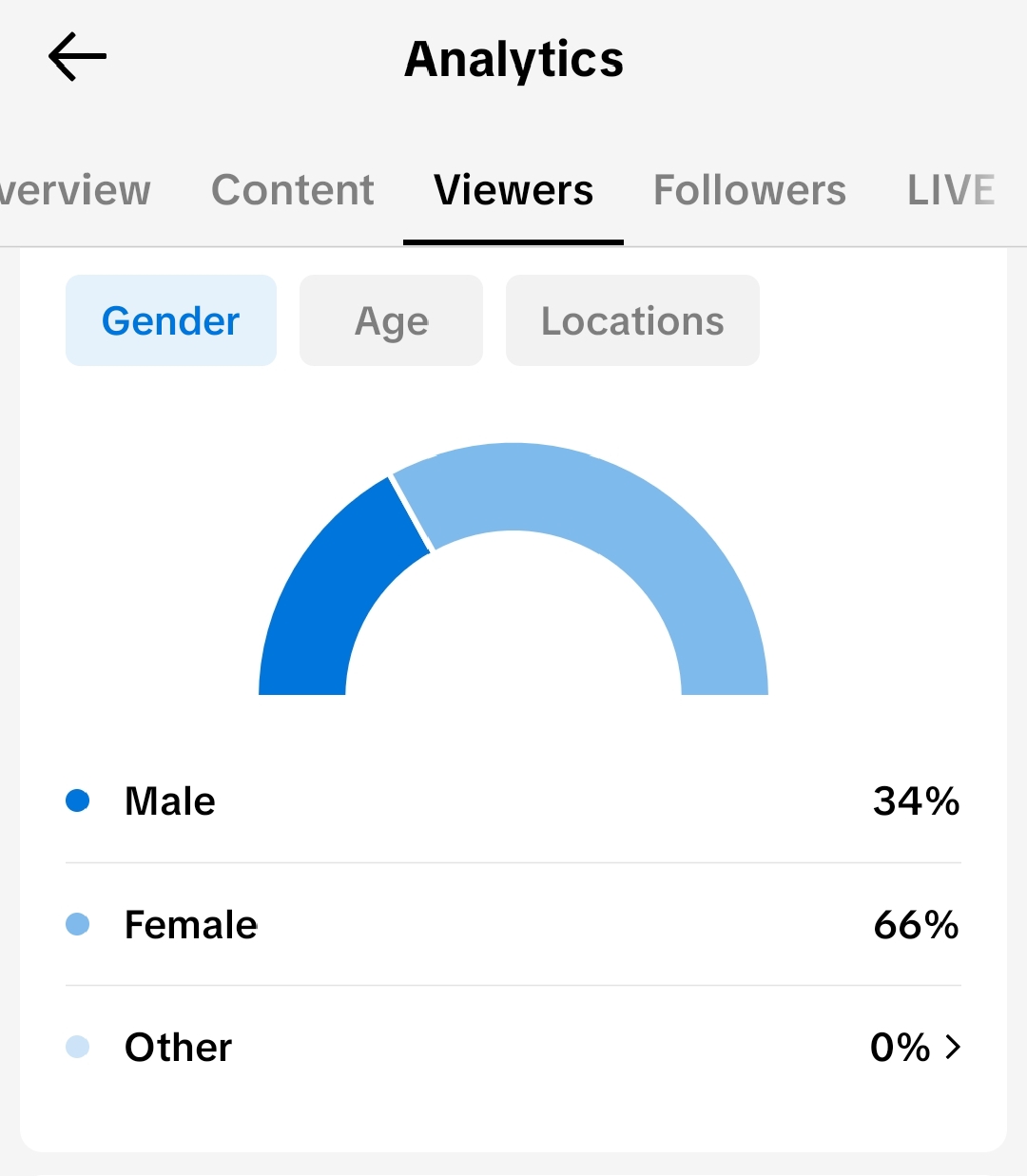Click the Other legend dot

pyautogui.click(x=78, y=1047)
